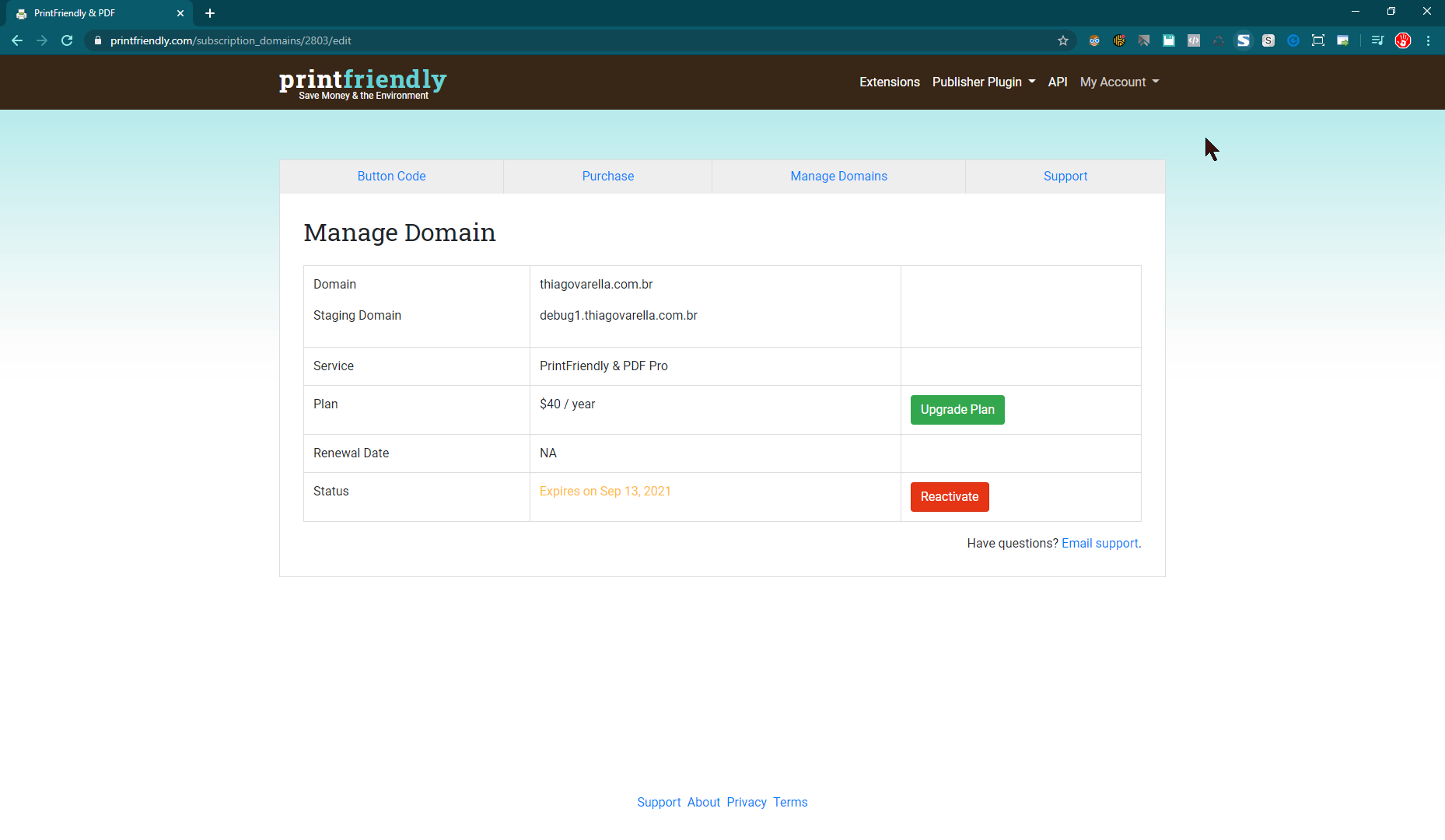Click the window with green arrow extension
Viewport: 1445px width, 840px height.
tap(1343, 40)
